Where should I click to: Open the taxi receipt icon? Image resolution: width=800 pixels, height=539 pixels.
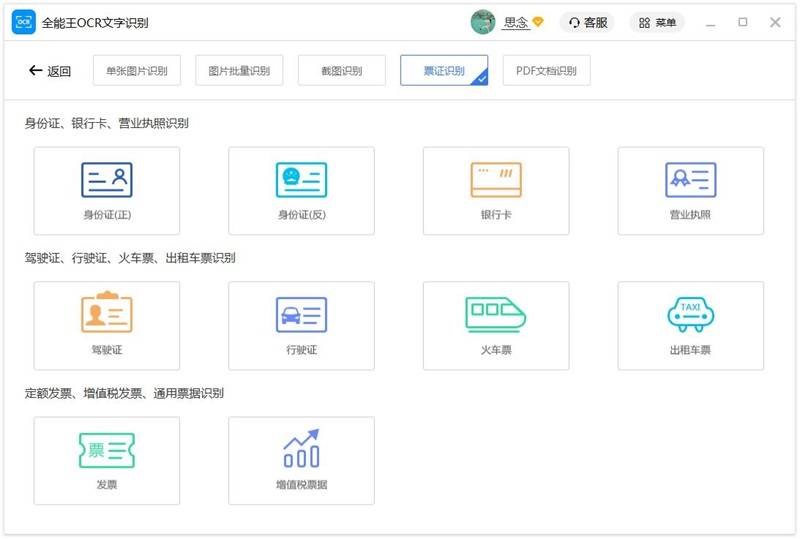point(690,314)
